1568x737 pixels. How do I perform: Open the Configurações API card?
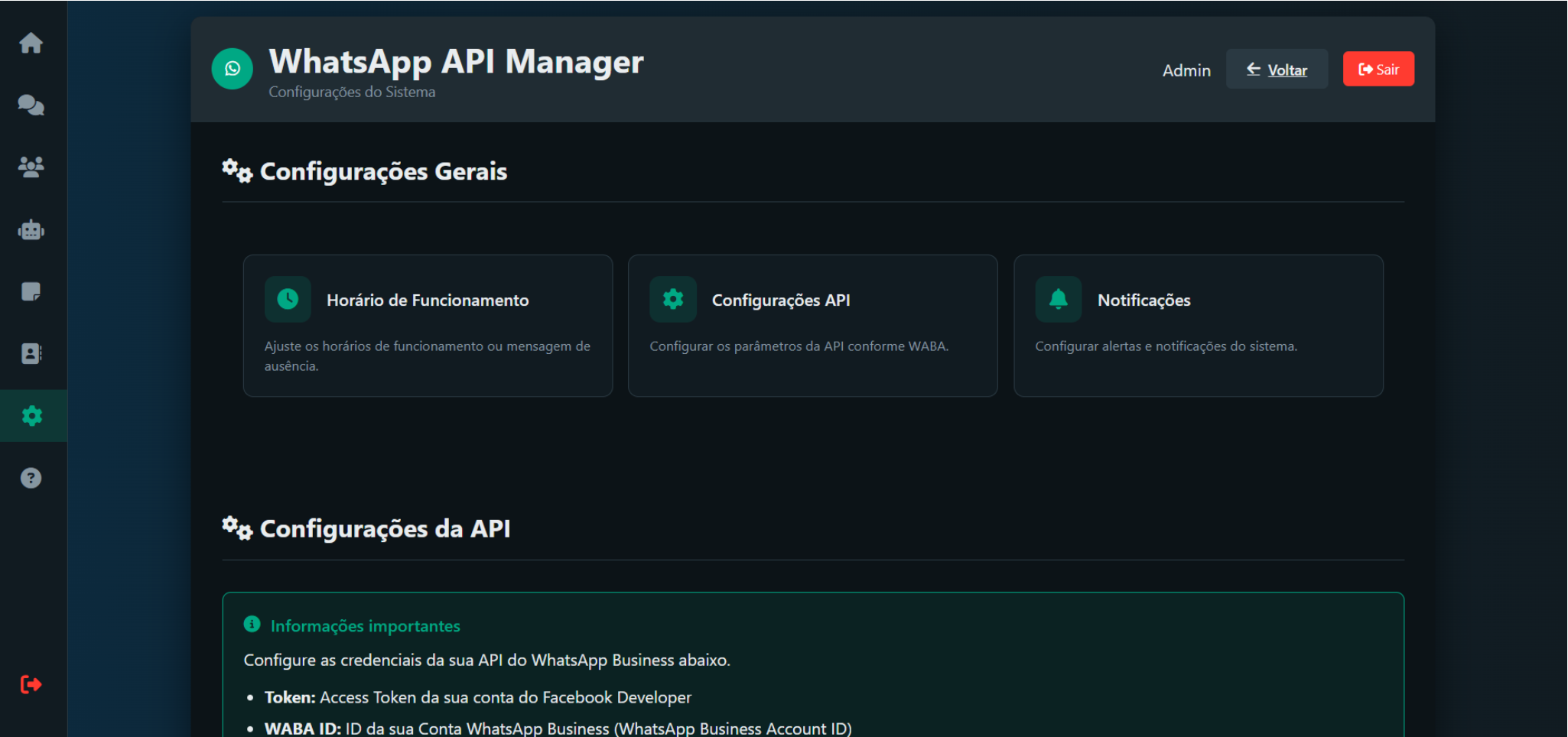click(812, 326)
